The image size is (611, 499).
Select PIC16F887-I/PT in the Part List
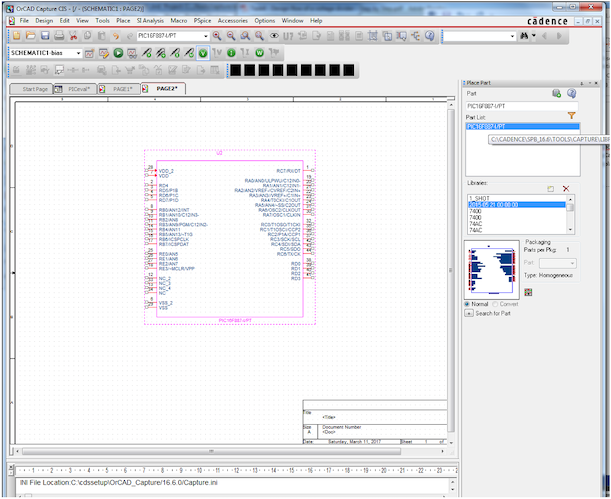[486, 127]
